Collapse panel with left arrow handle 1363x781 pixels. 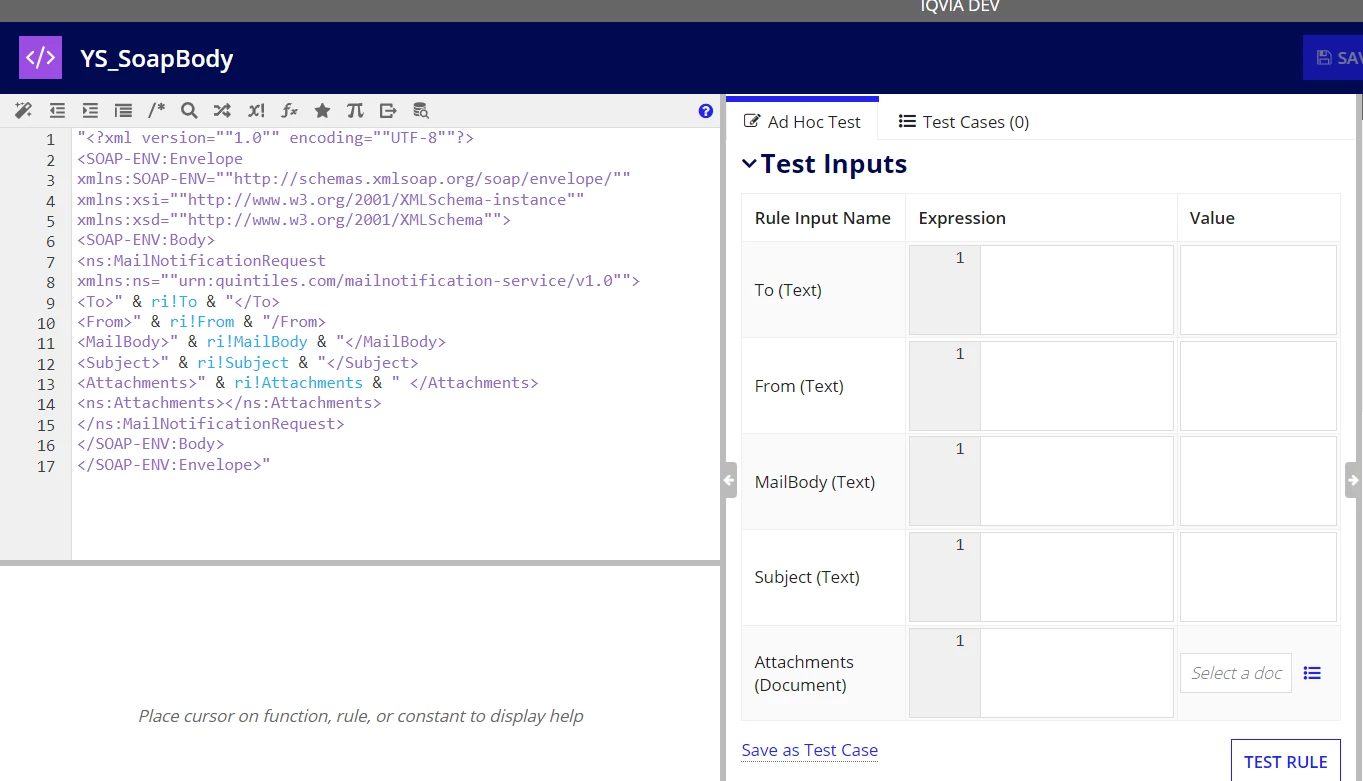point(729,480)
